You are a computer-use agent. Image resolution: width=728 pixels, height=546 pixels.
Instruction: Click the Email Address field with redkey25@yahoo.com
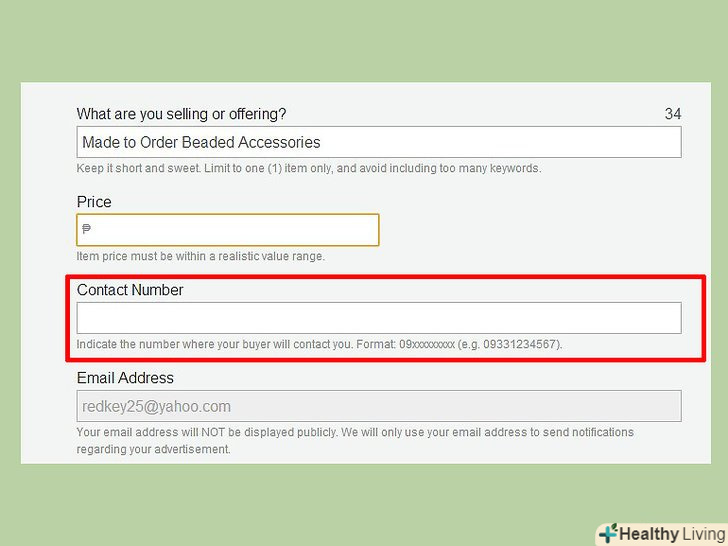coord(379,406)
